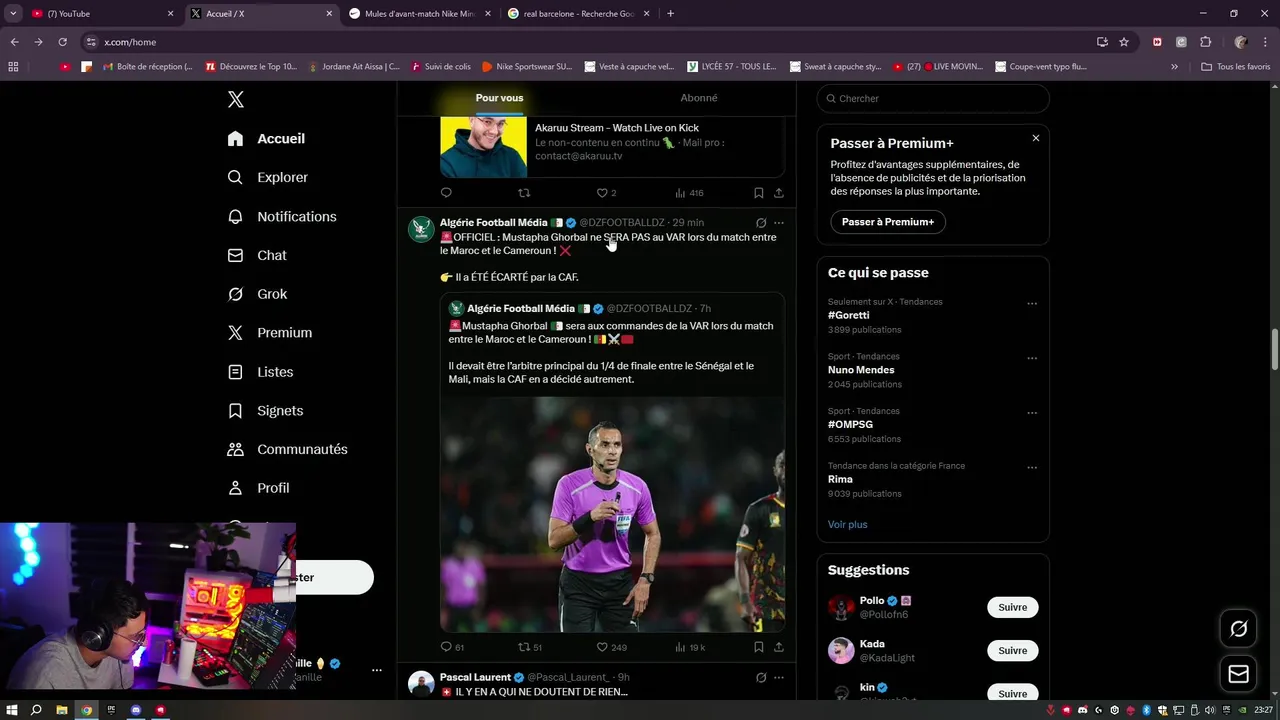Open the referee photo in quoted post
Viewport: 1280px width, 720px height.
(x=612, y=514)
